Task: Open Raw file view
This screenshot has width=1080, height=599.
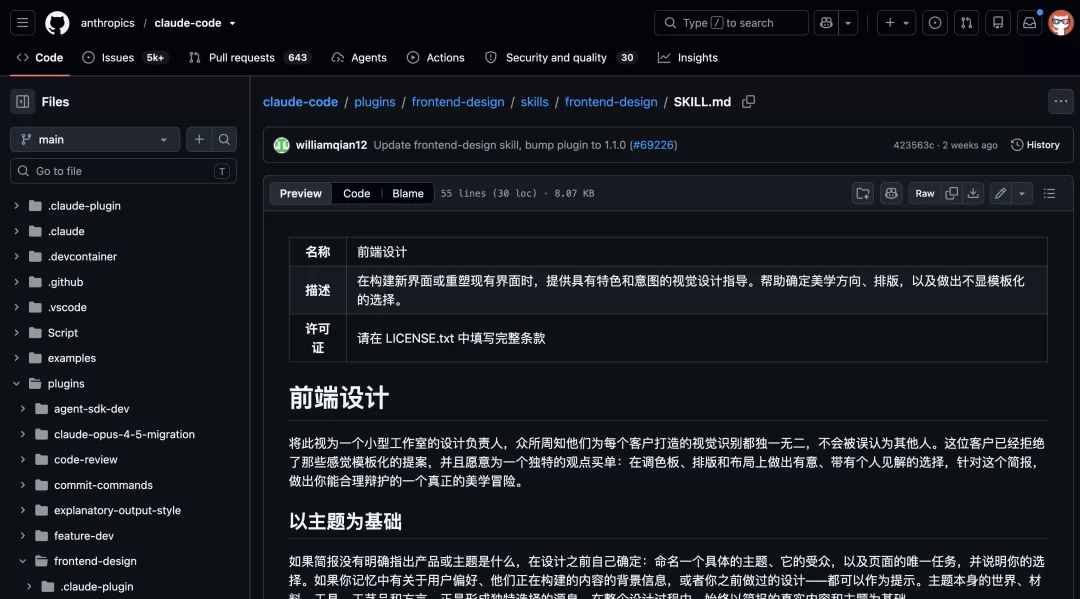Action: [x=925, y=193]
